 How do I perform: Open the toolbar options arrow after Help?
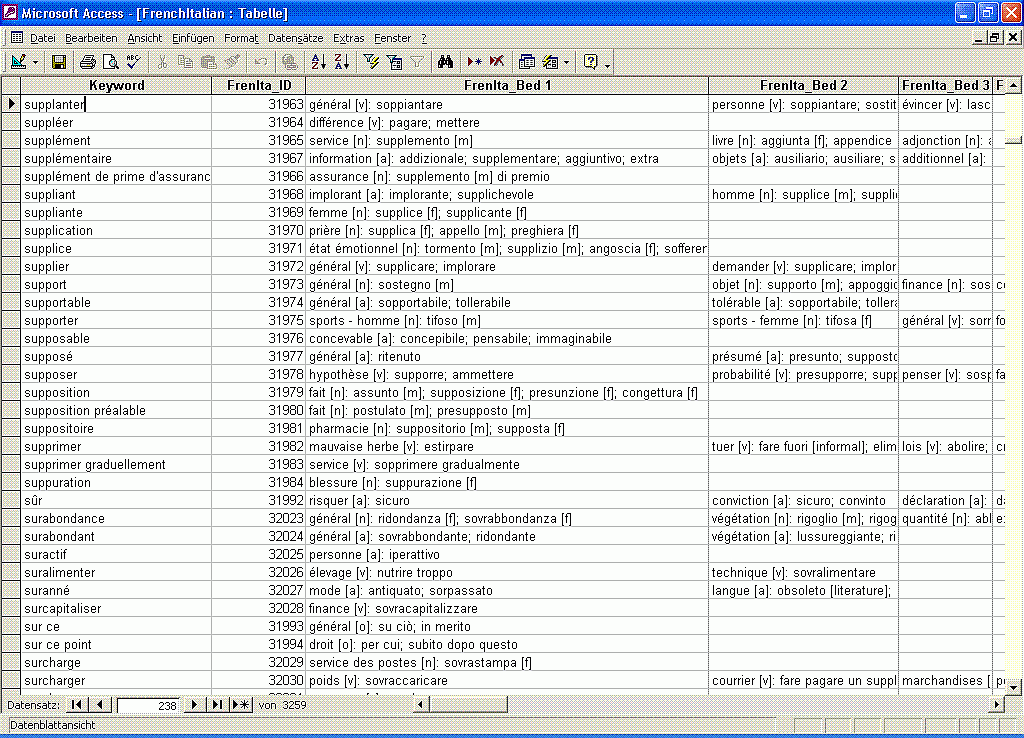pyautogui.click(x=607, y=64)
